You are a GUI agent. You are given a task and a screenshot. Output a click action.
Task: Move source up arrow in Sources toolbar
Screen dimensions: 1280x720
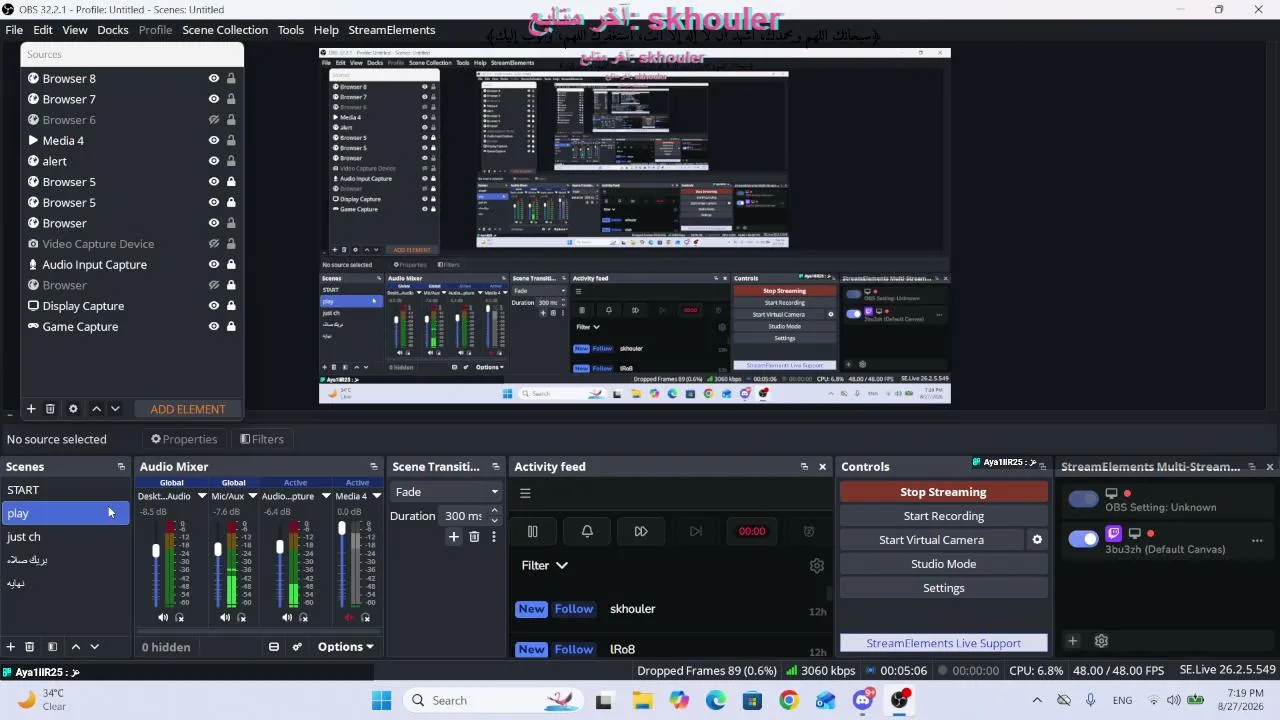click(96, 409)
